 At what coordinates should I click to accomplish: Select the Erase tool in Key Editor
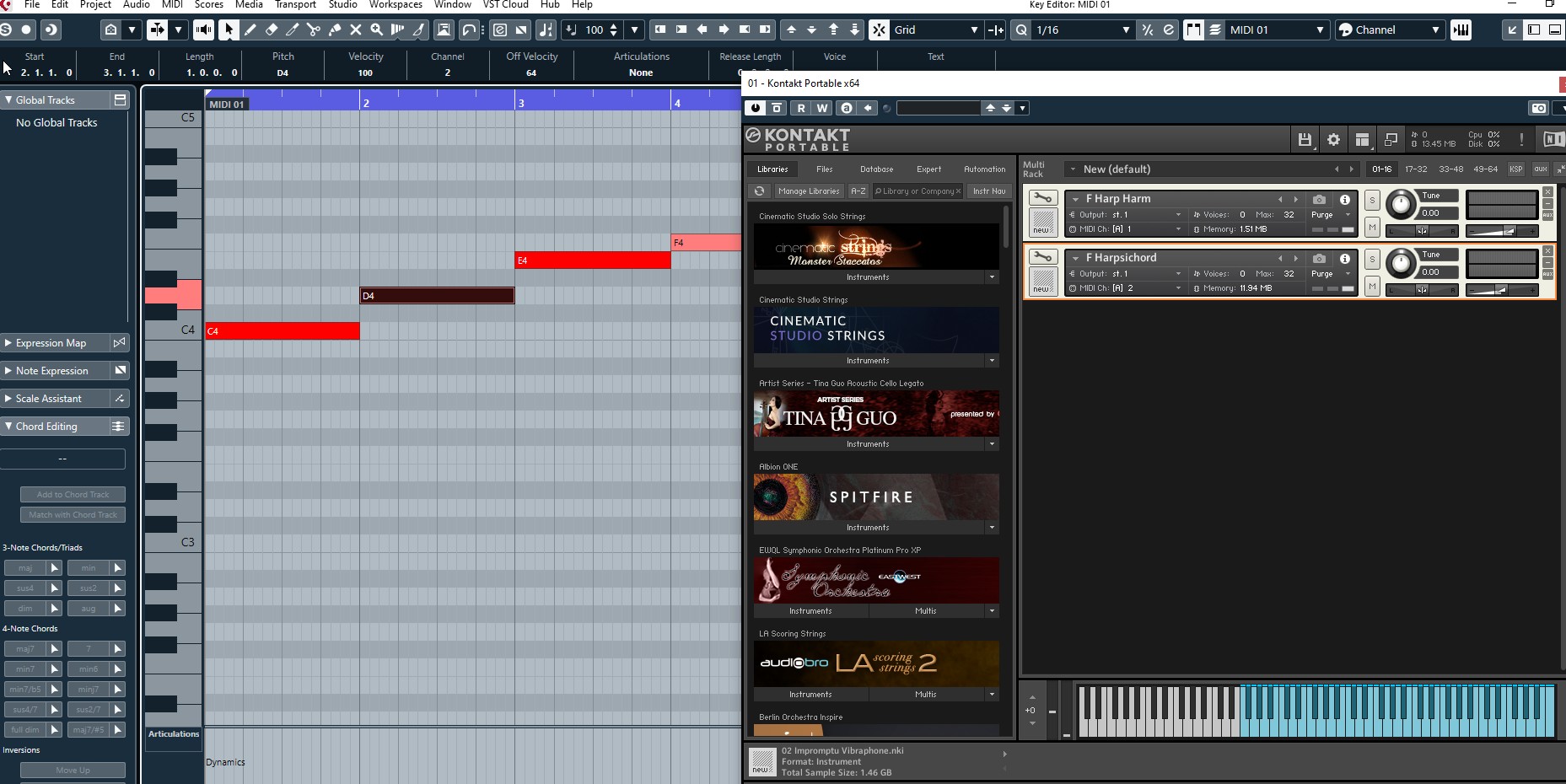click(271, 30)
